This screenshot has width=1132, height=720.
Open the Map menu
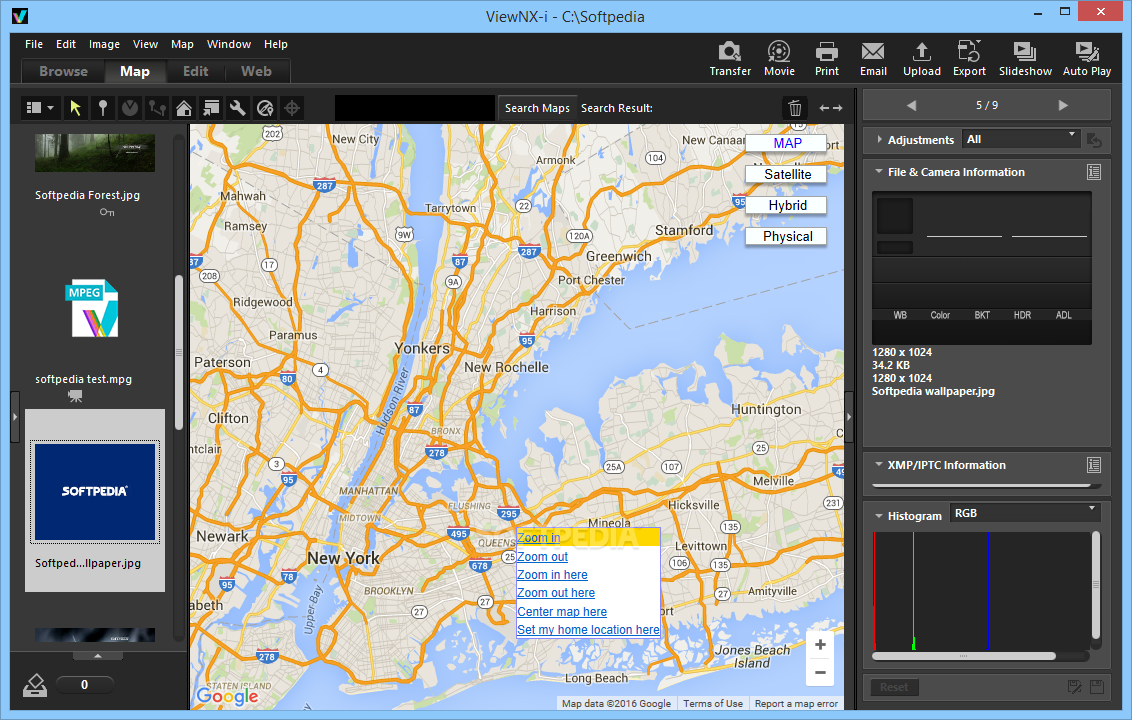tap(182, 44)
